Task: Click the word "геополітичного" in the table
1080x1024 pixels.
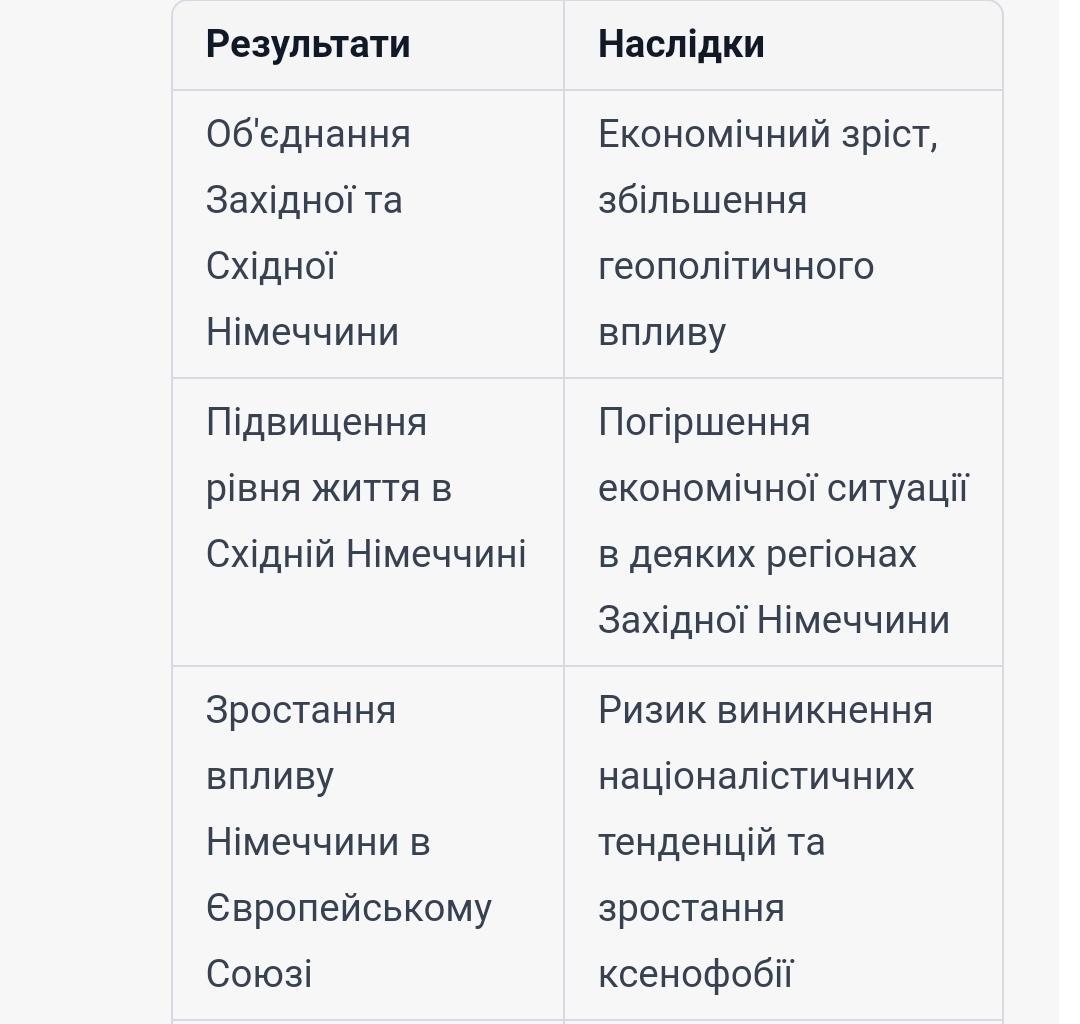Action: point(736,267)
